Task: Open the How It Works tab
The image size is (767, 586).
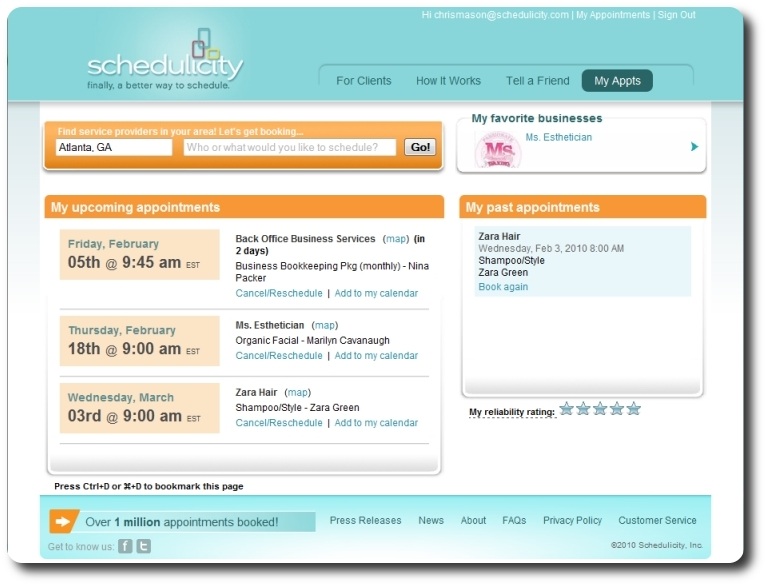Action: coord(448,81)
